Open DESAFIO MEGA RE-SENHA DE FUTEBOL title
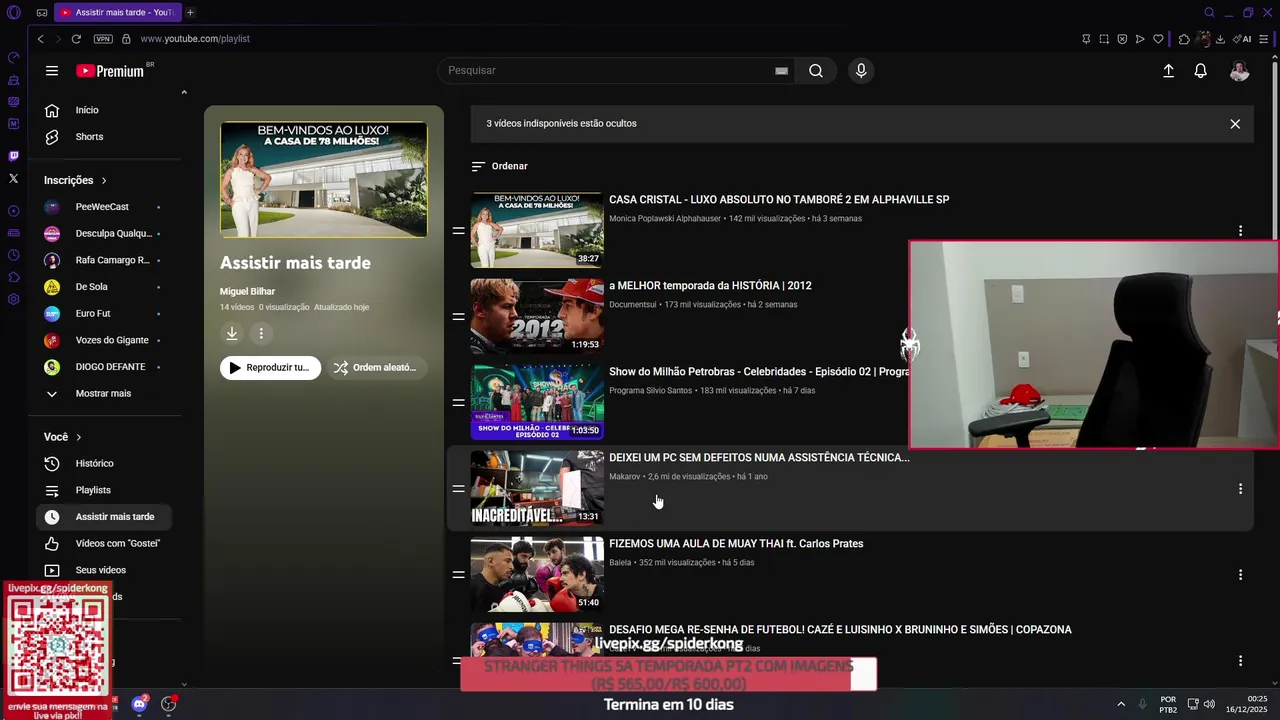Image resolution: width=1280 pixels, height=720 pixels. coord(840,630)
